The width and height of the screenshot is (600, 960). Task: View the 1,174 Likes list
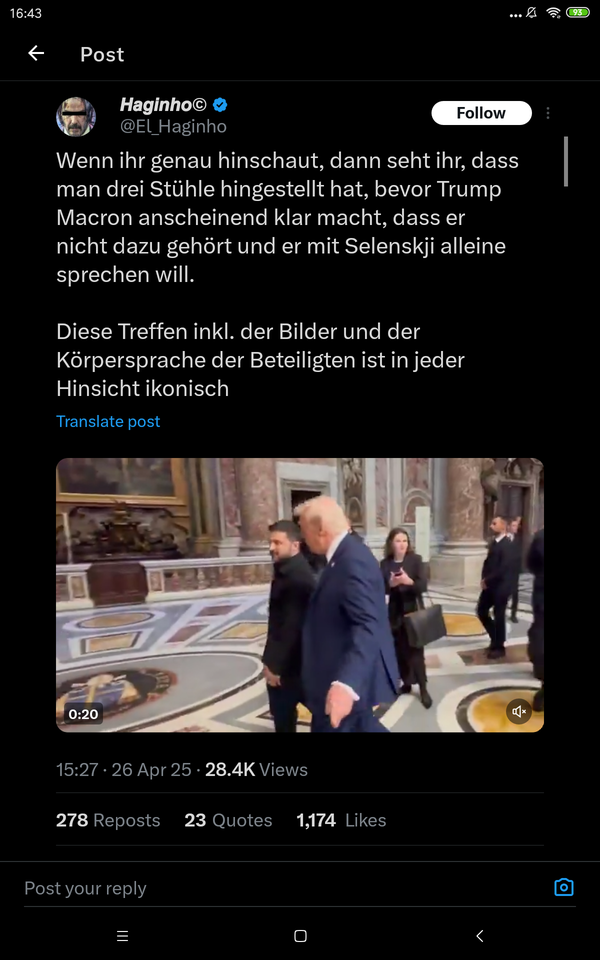tap(342, 820)
